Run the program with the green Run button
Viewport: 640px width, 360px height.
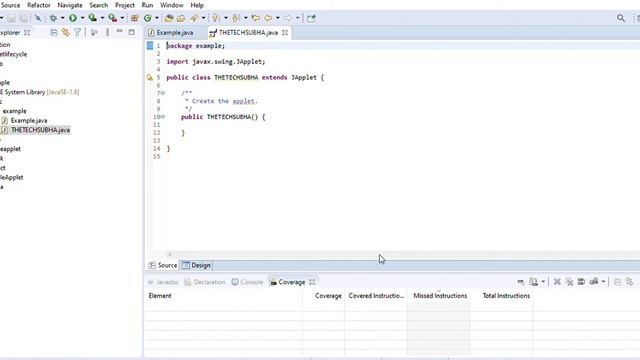point(73,18)
